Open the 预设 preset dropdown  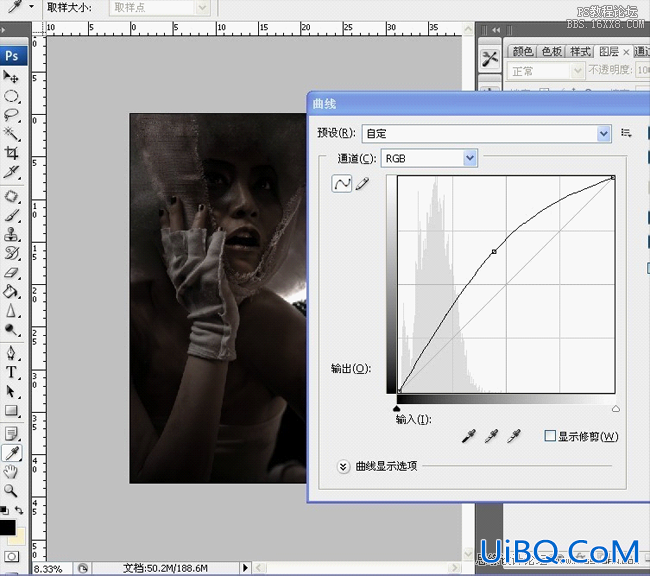point(487,134)
